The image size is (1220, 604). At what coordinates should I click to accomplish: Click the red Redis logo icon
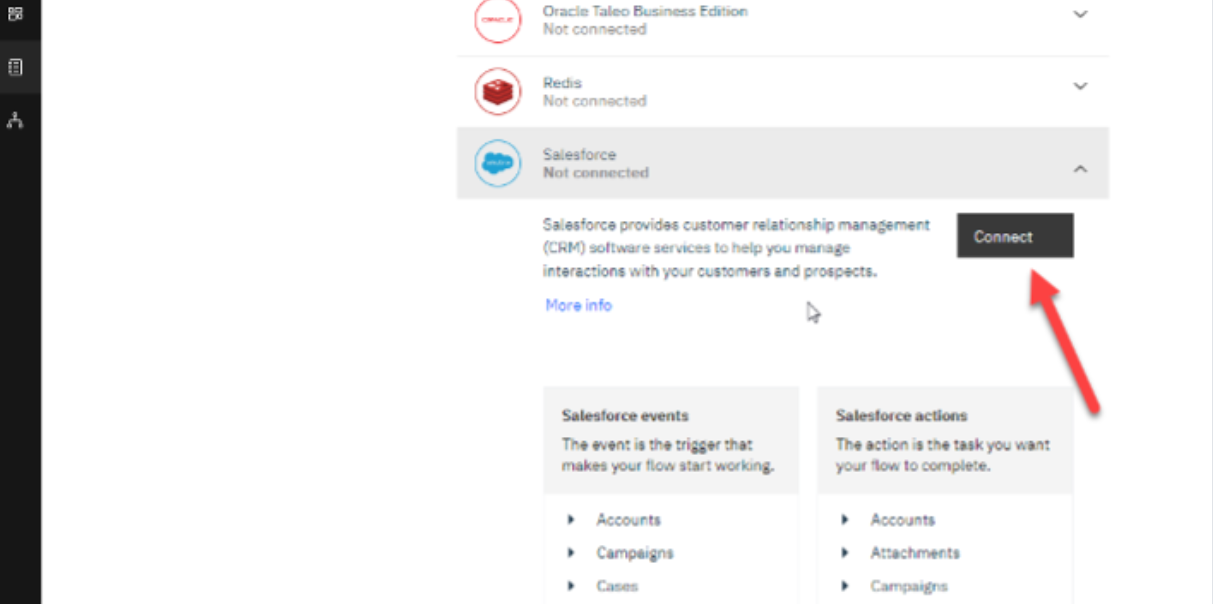[498, 91]
